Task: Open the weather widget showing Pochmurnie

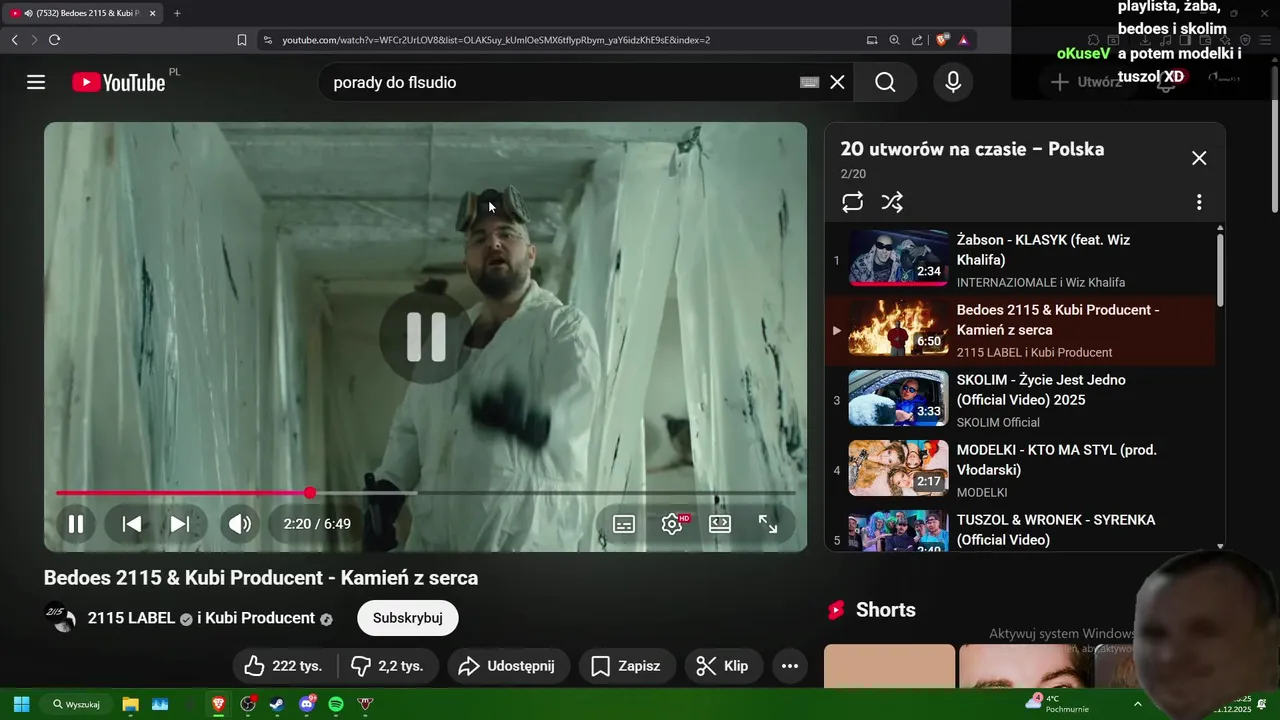Action: coord(1059,704)
